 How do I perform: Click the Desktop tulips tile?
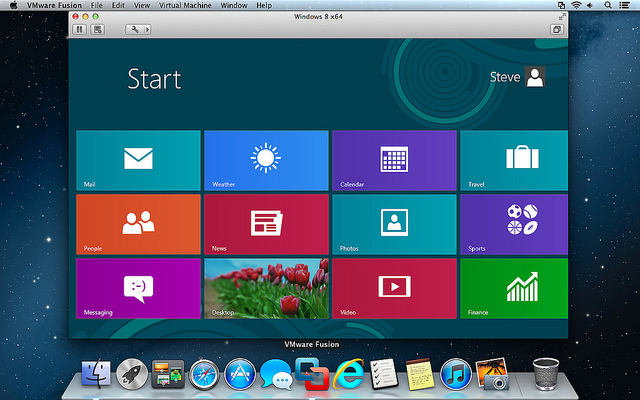[x=266, y=288]
